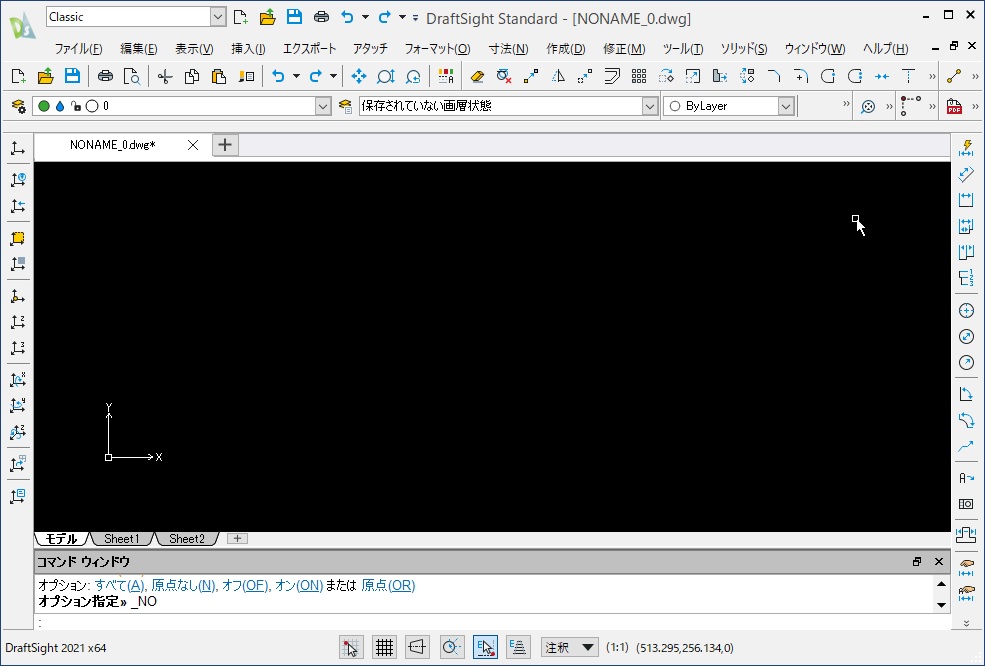Select the Mirror tool icon

(558, 77)
